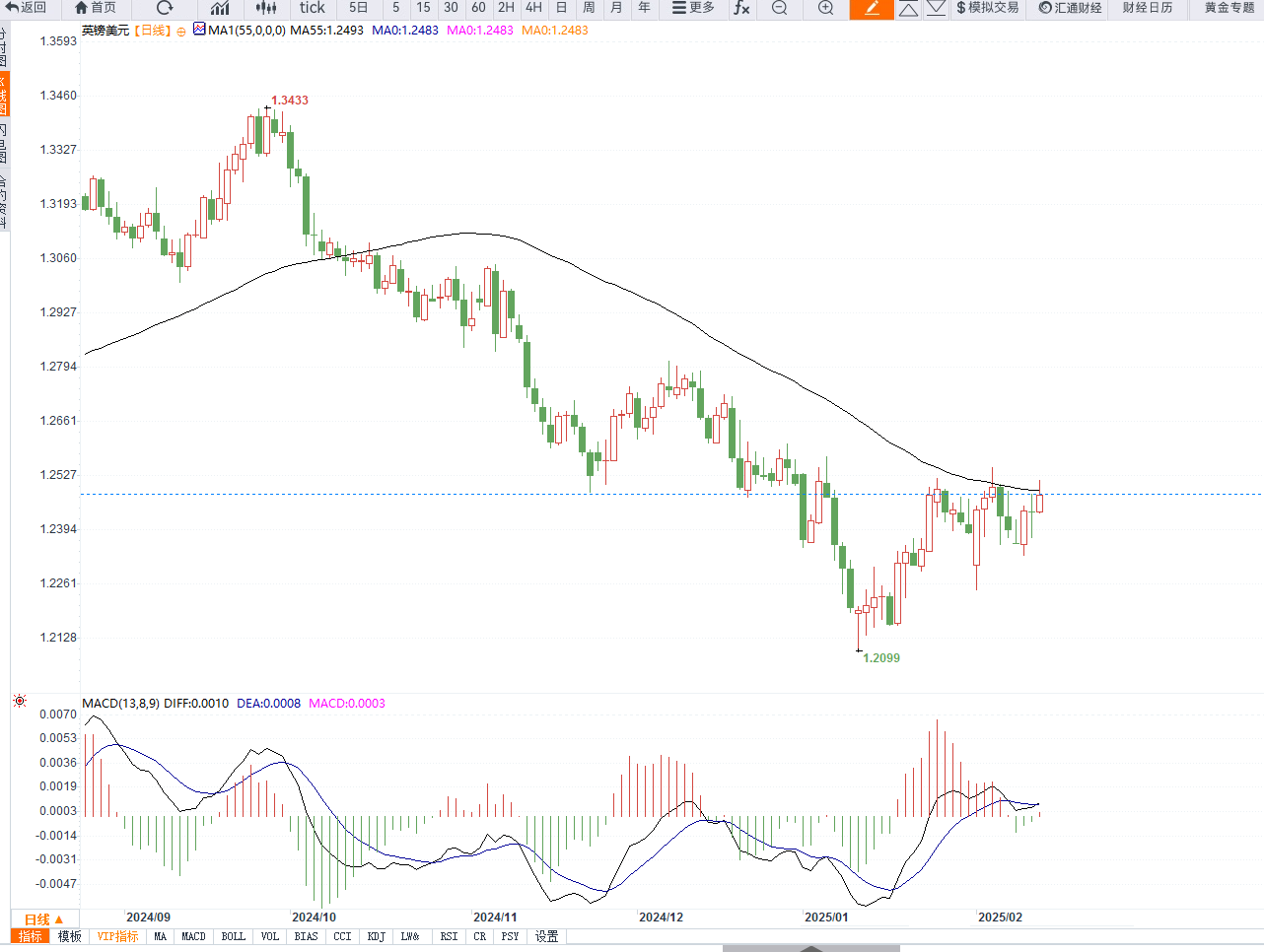Click the MACD(13,8,9) label
The width and height of the screenshot is (1264, 952).
coord(120,704)
